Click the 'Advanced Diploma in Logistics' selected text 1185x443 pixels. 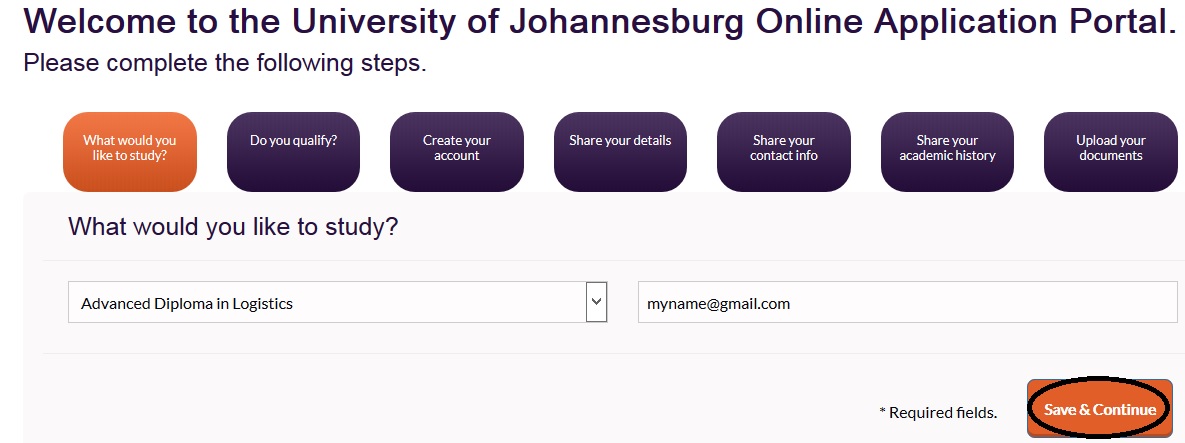[x=187, y=303]
